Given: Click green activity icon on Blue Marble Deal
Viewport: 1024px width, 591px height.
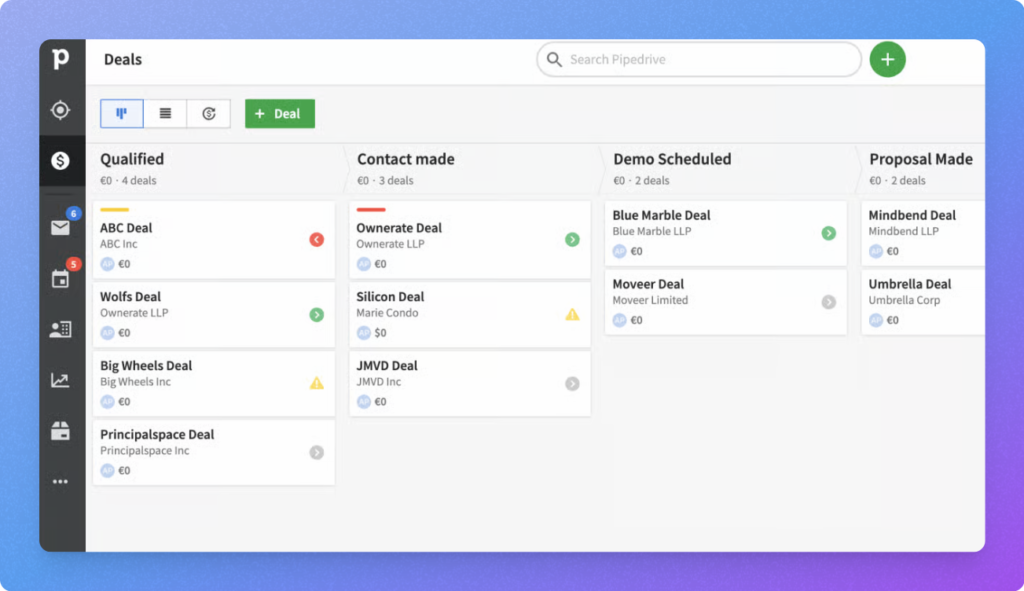Looking at the screenshot, I should [x=829, y=233].
